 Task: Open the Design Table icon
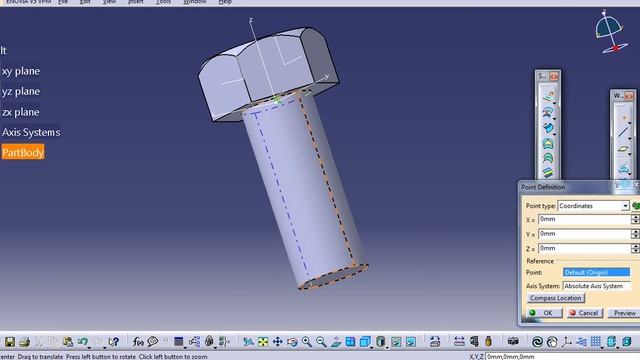click(178, 342)
